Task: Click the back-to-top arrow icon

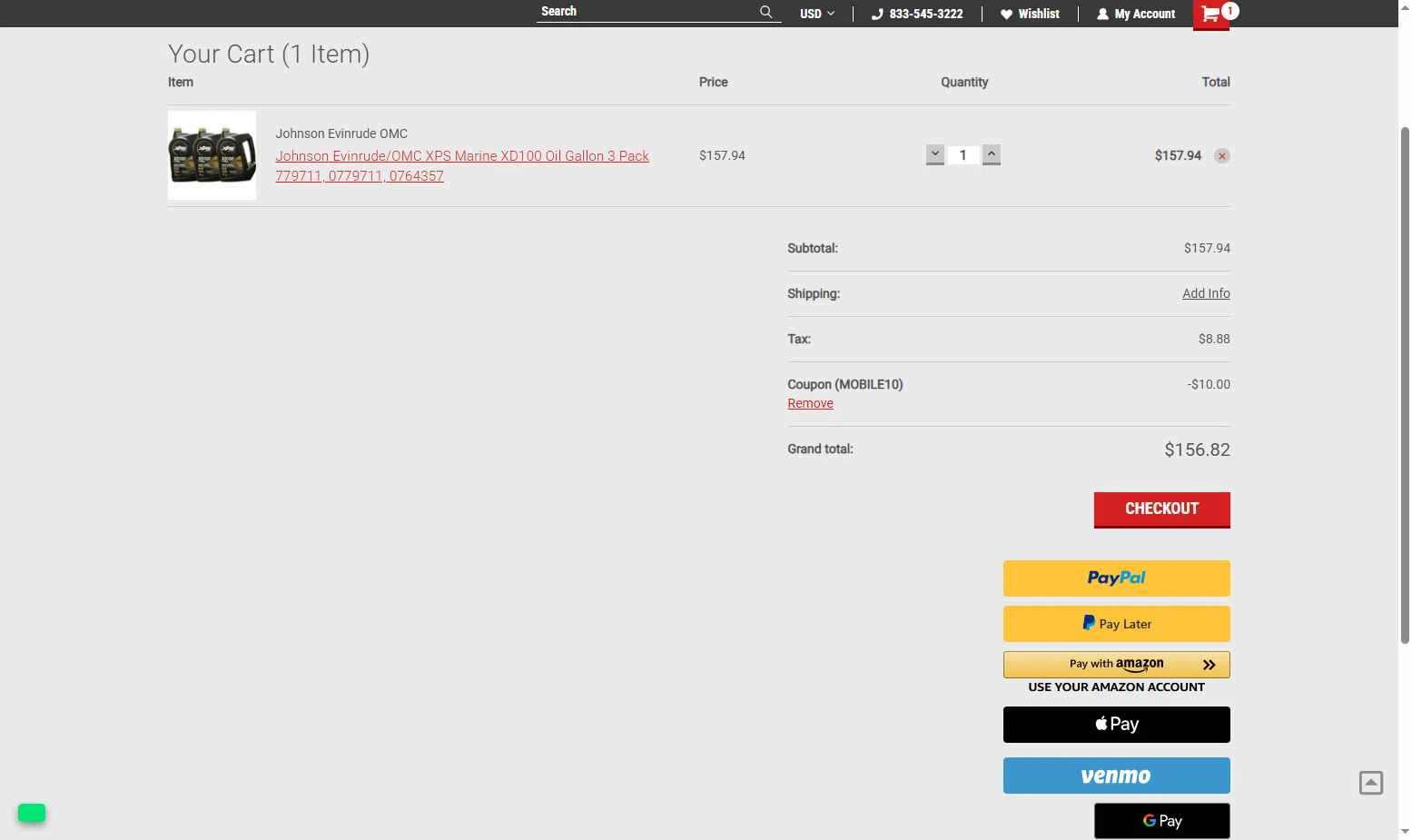Action: [x=1371, y=783]
